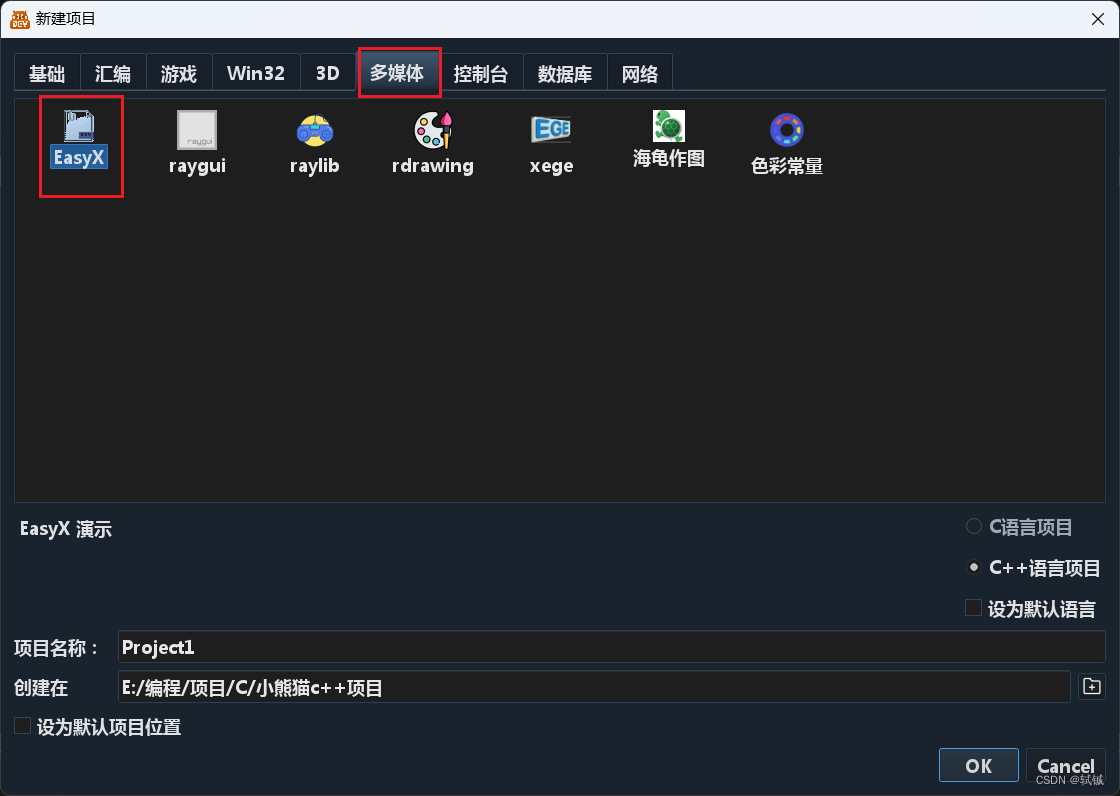Confirm with the OK button

coord(979,765)
